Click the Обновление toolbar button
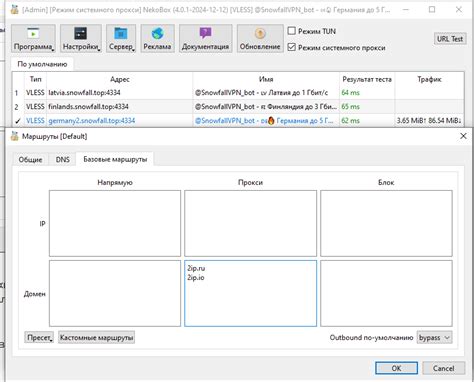The height and width of the screenshot is (382, 474). click(260, 38)
